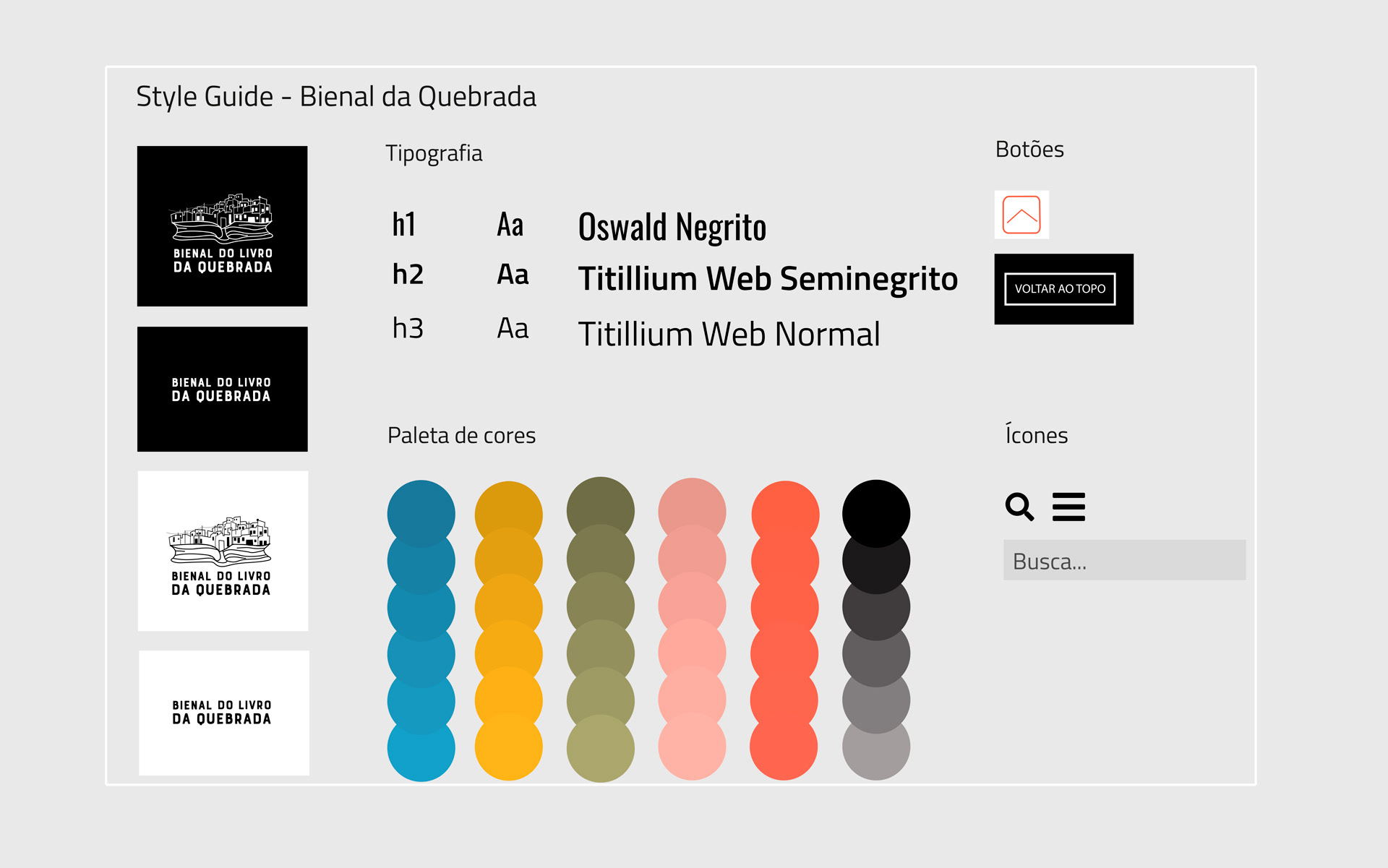Pick the bright yellow swatch at bottom
The height and width of the screenshot is (868, 1388).
pos(508,752)
